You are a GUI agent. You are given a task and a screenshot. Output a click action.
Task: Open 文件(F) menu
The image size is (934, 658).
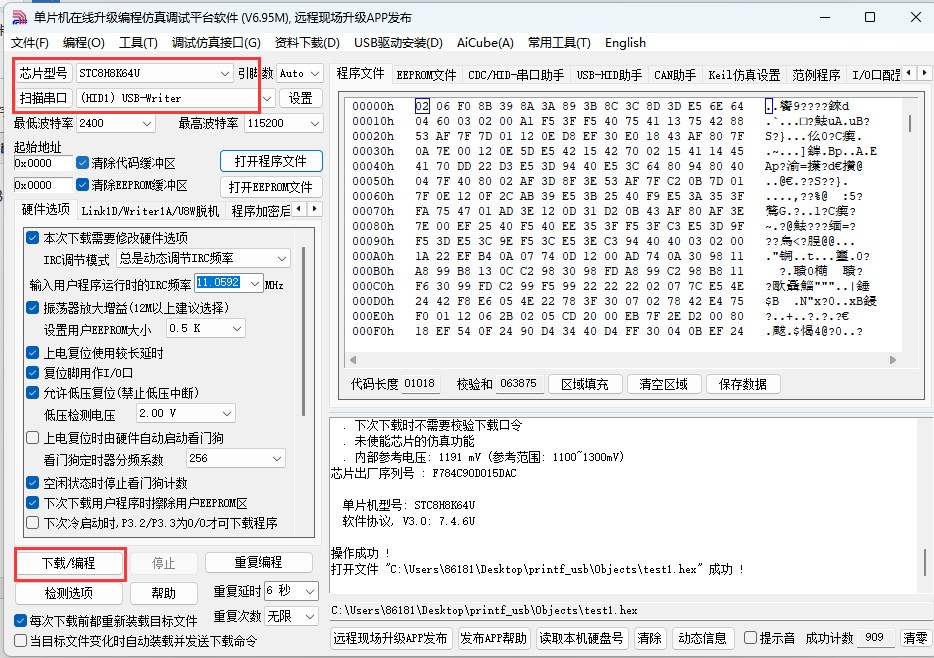click(30, 43)
